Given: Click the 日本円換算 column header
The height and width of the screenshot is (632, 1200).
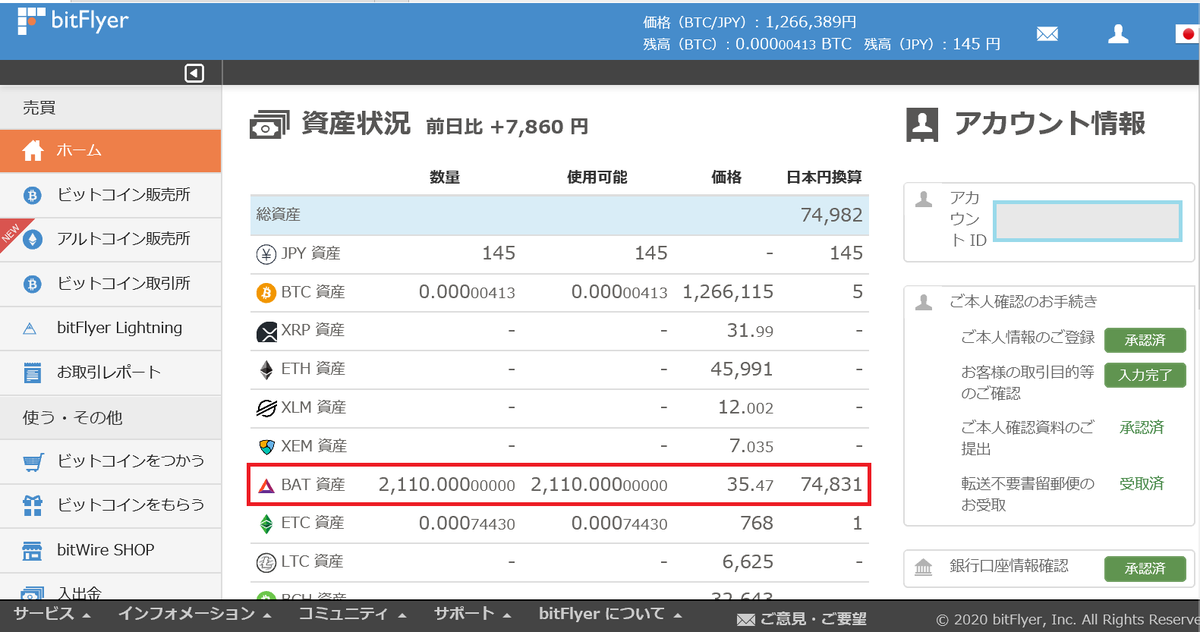Looking at the screenshot, I should coord(824,177).
